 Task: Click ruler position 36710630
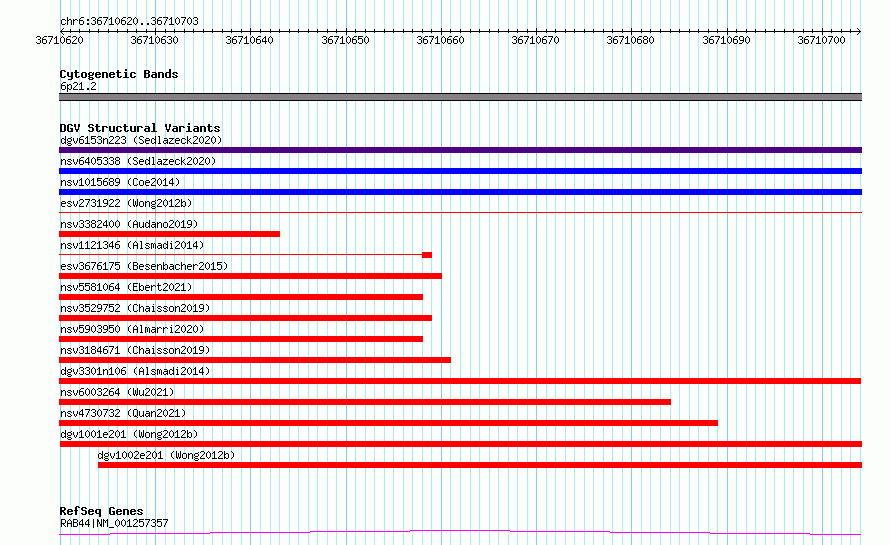click(154, 40)
